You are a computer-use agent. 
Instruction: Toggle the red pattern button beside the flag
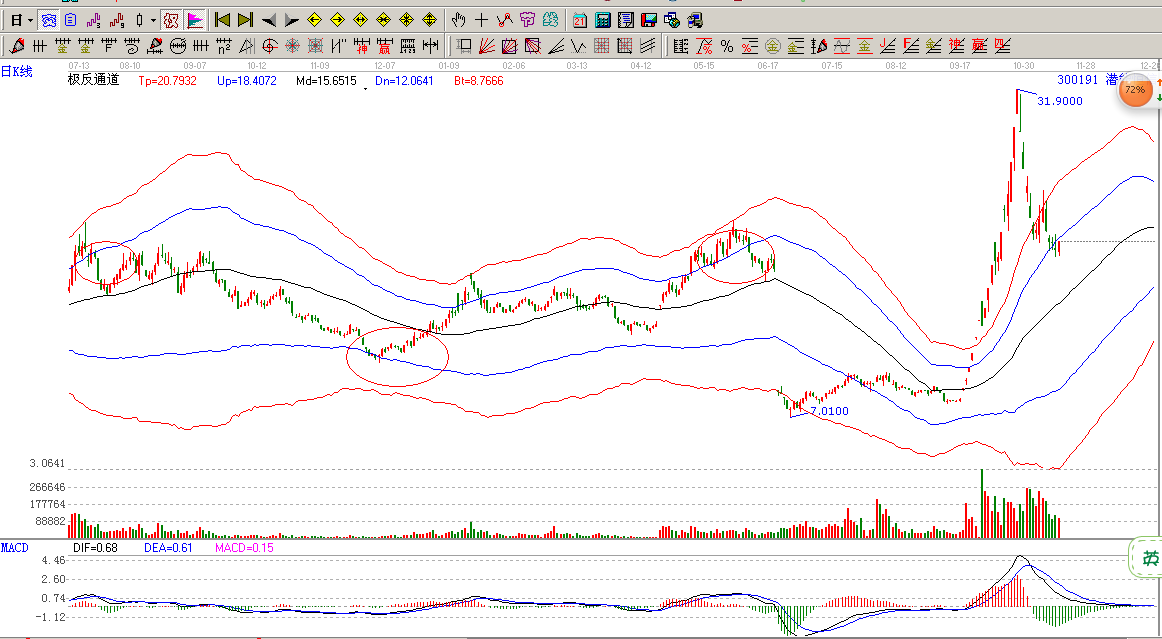tap(171, 19)
